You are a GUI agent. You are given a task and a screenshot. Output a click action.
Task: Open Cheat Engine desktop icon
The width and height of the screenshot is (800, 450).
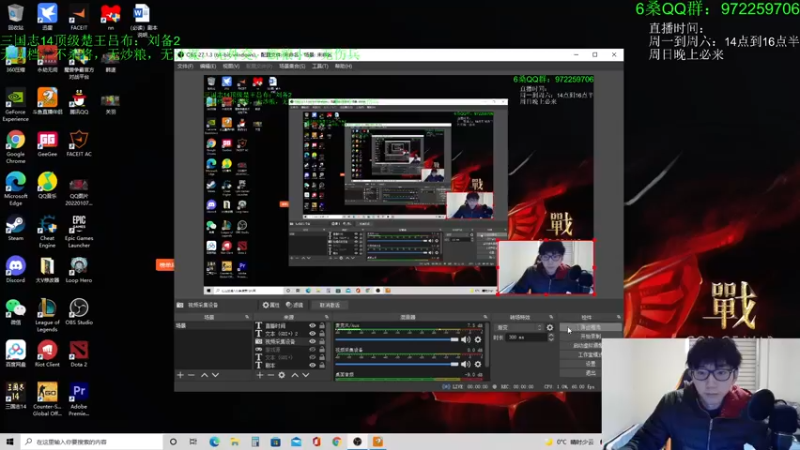point(47,231)
